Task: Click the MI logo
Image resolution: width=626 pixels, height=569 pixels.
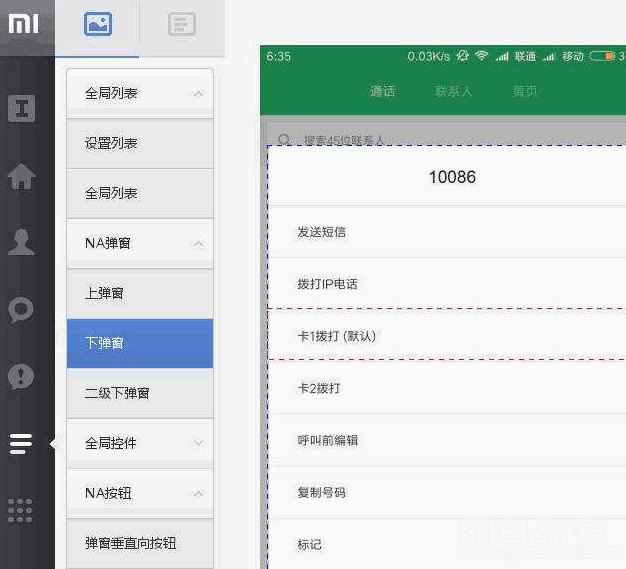Action: (x=24, y=24)
